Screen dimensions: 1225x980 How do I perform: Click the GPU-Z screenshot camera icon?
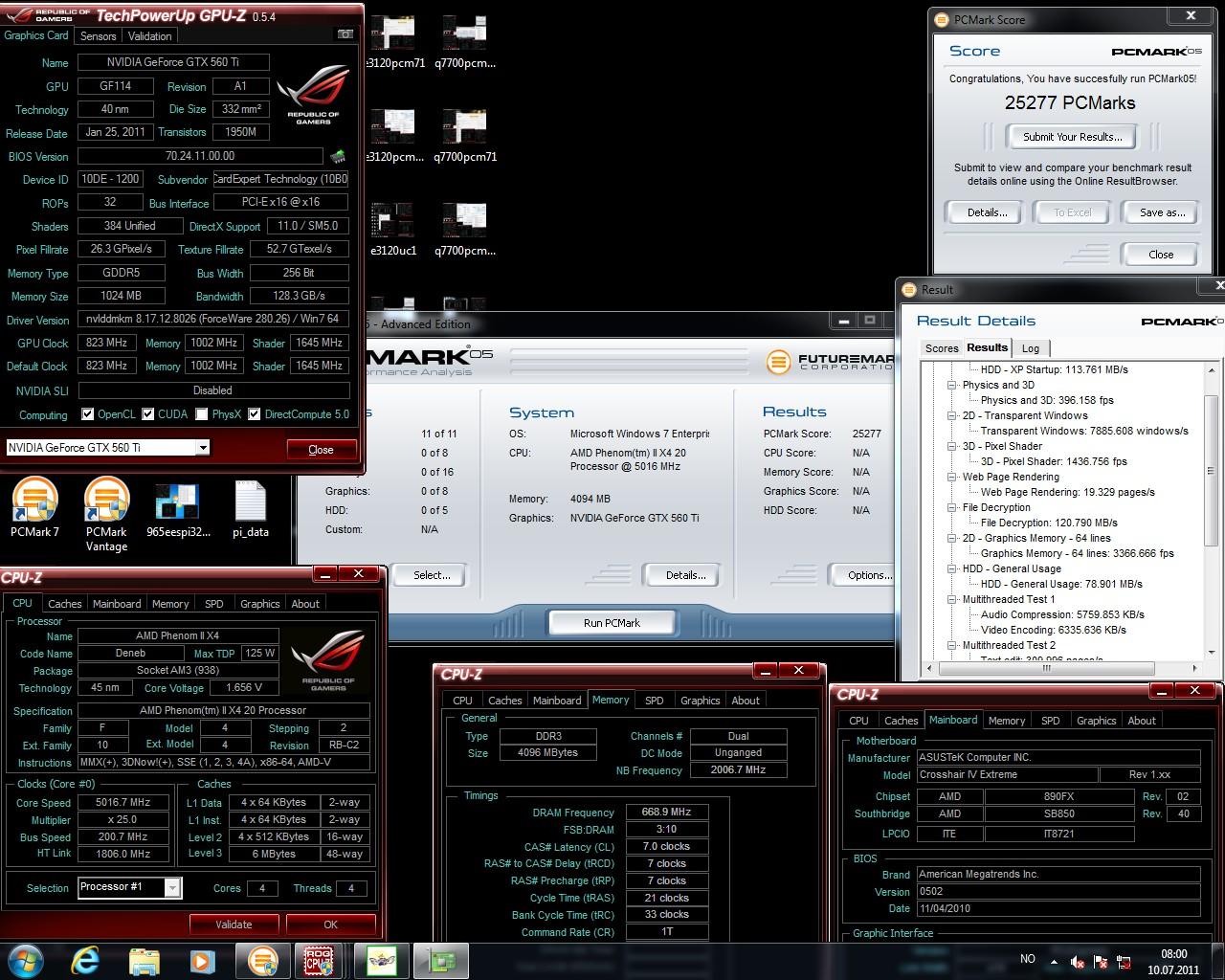[345, 34]
